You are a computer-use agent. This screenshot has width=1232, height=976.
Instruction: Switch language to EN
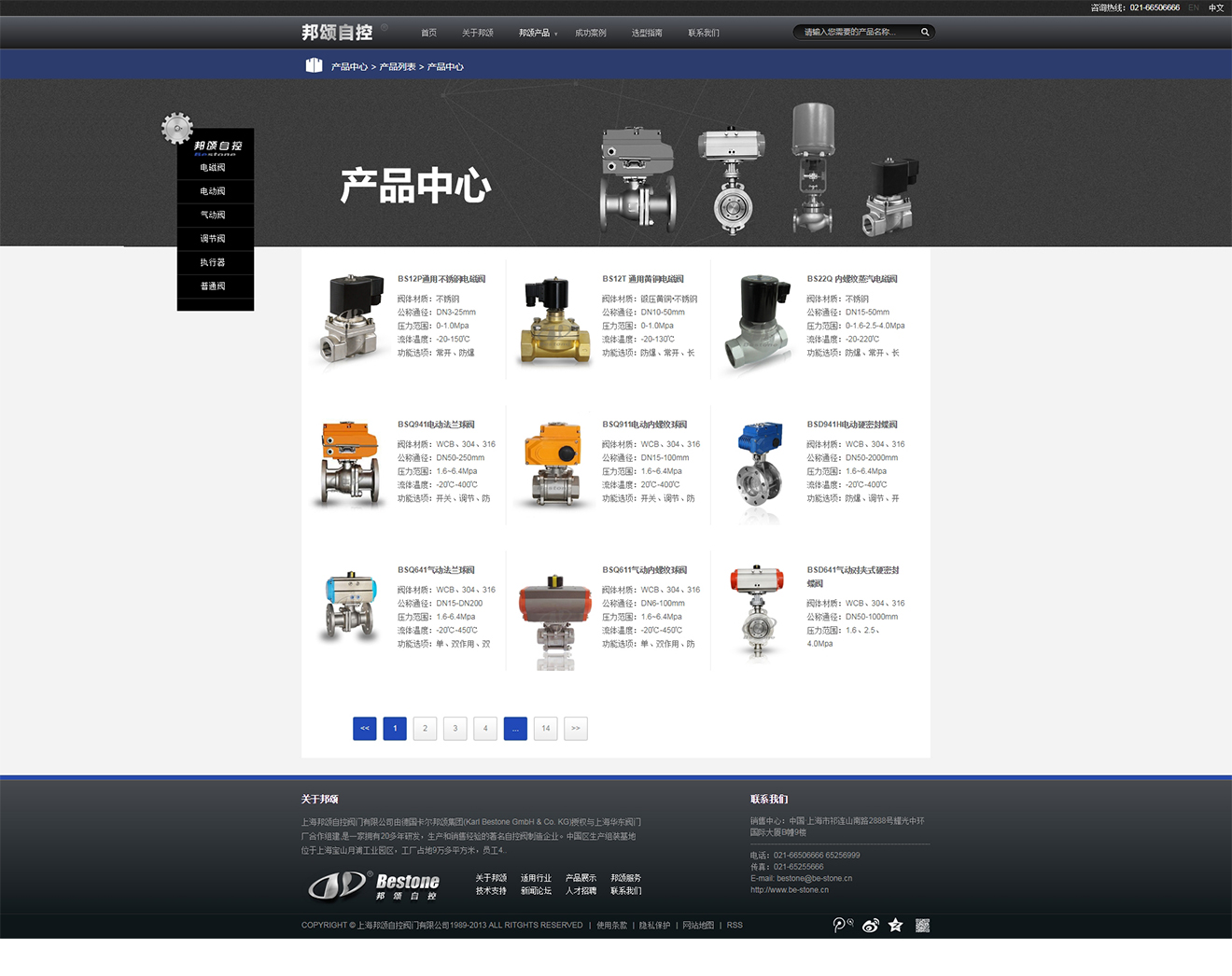(1193, 7)
